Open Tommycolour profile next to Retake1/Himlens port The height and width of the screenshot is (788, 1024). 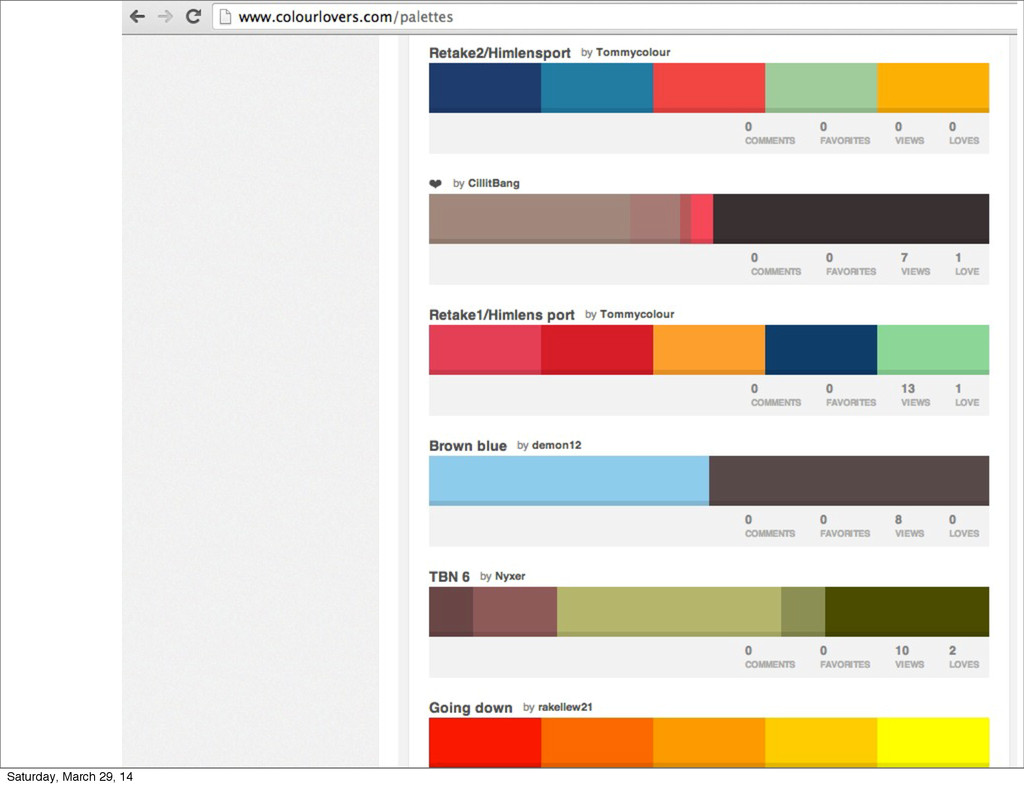(x=637, y=314)
